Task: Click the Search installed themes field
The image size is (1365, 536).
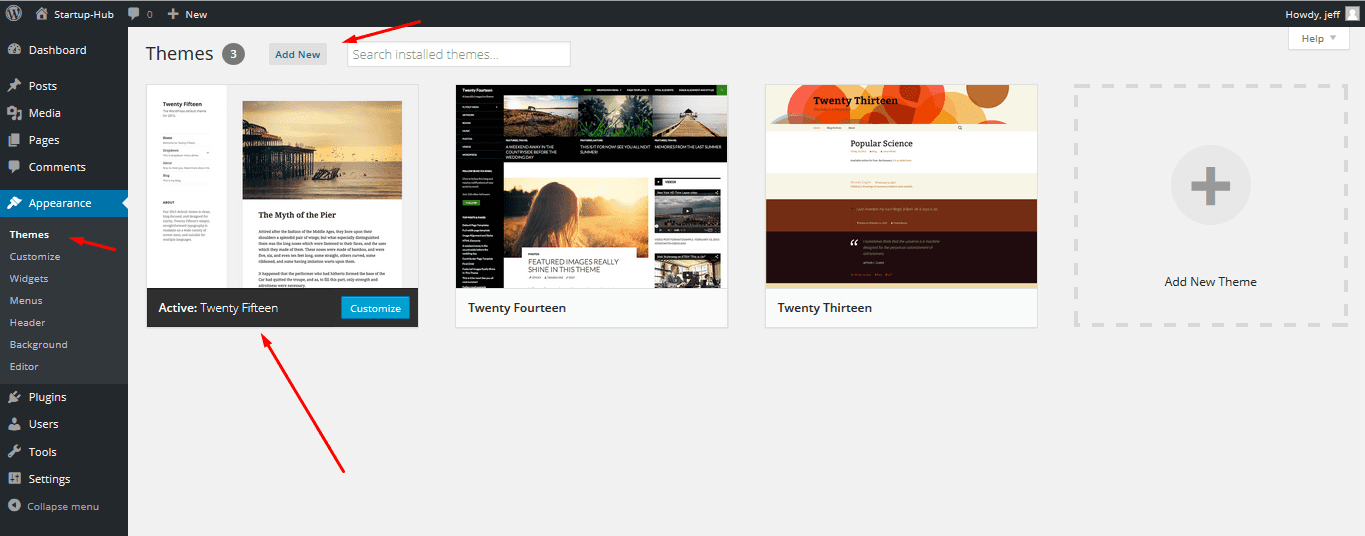Action: coord(458,54)
